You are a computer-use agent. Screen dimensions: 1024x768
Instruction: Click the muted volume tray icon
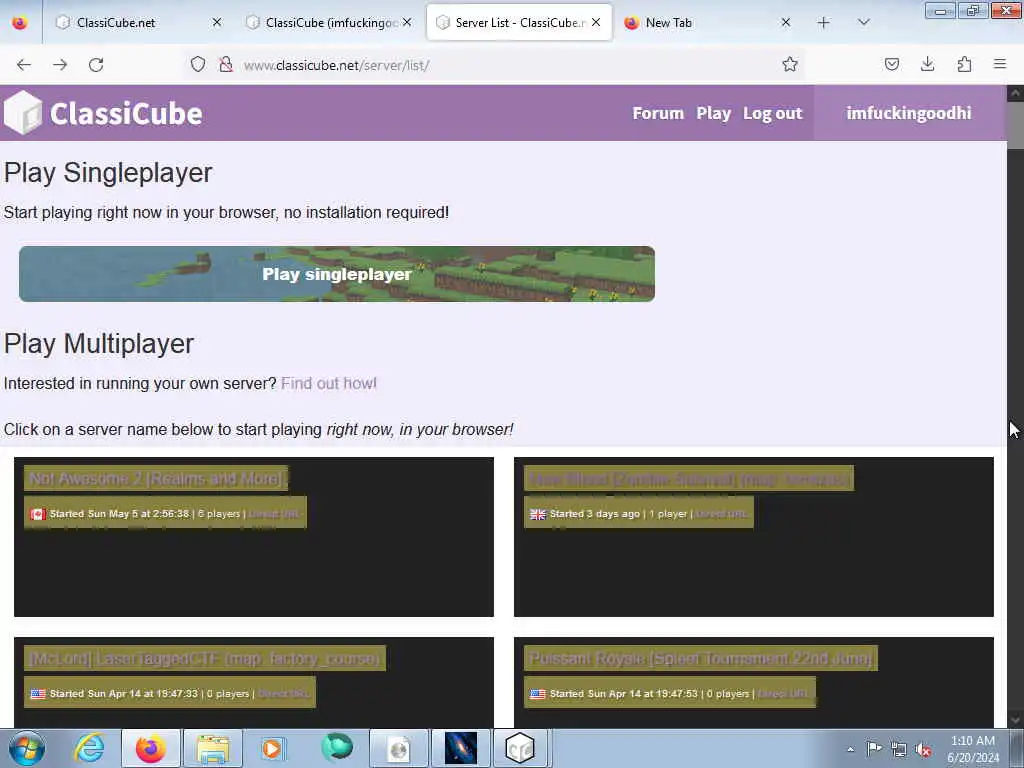(x=923, y=749)
